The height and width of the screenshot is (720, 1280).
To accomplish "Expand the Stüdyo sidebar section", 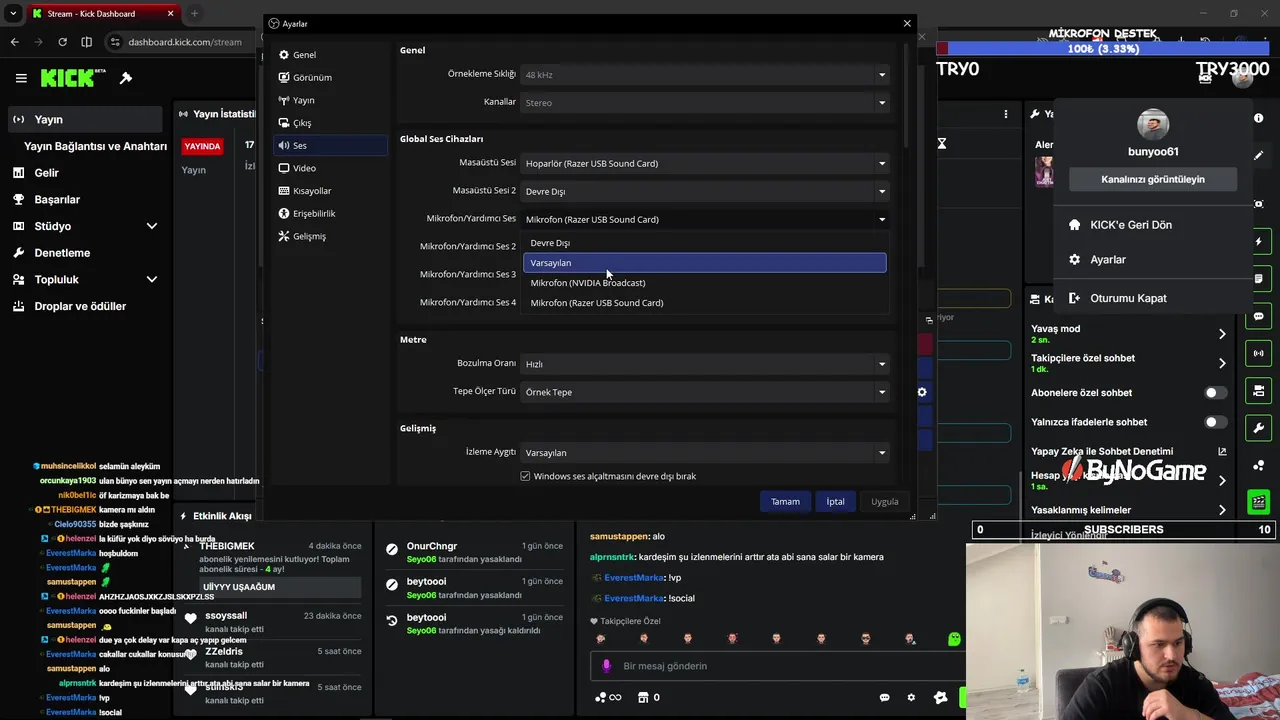I will 151,226.
